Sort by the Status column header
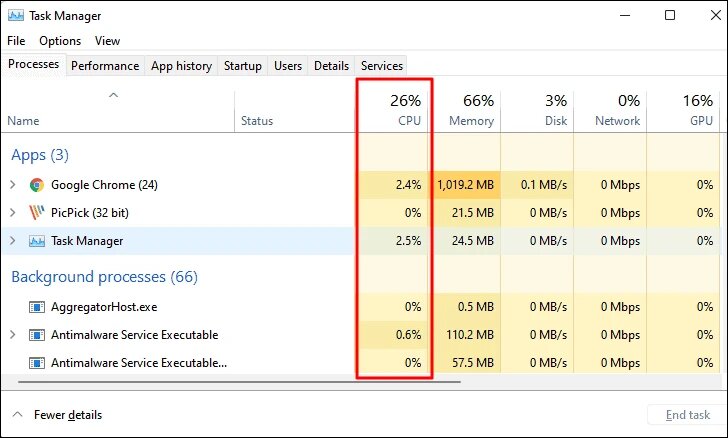This screenshot has height=438, width=728. point(295,111)
